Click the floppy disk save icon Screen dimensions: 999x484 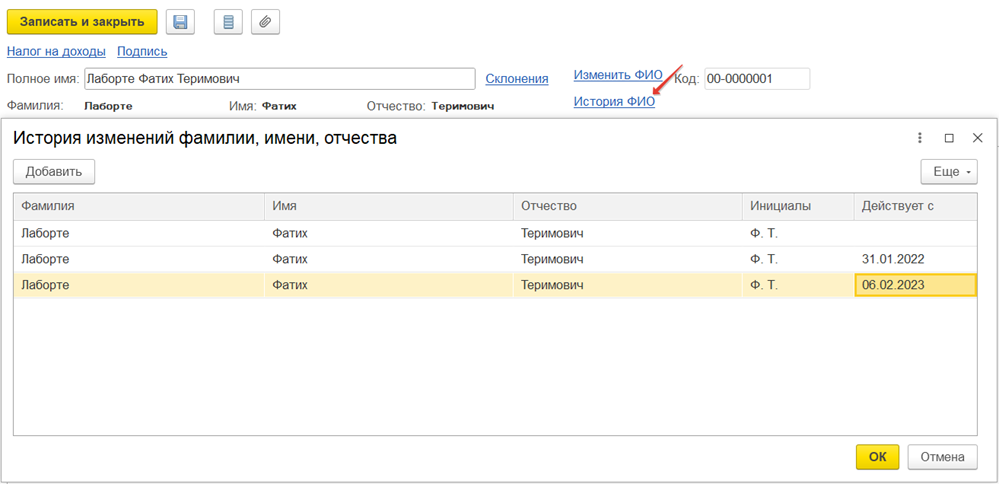pos(180,22)
